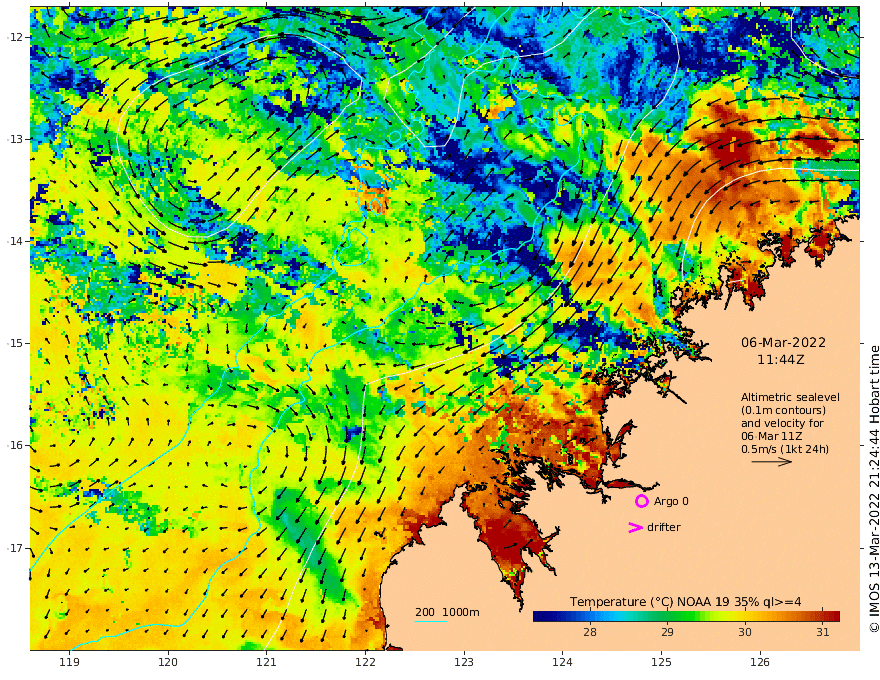The width and height of the screenshot is (880, 680).
Task: Click the longitude label 126
Action: (760, 662)
